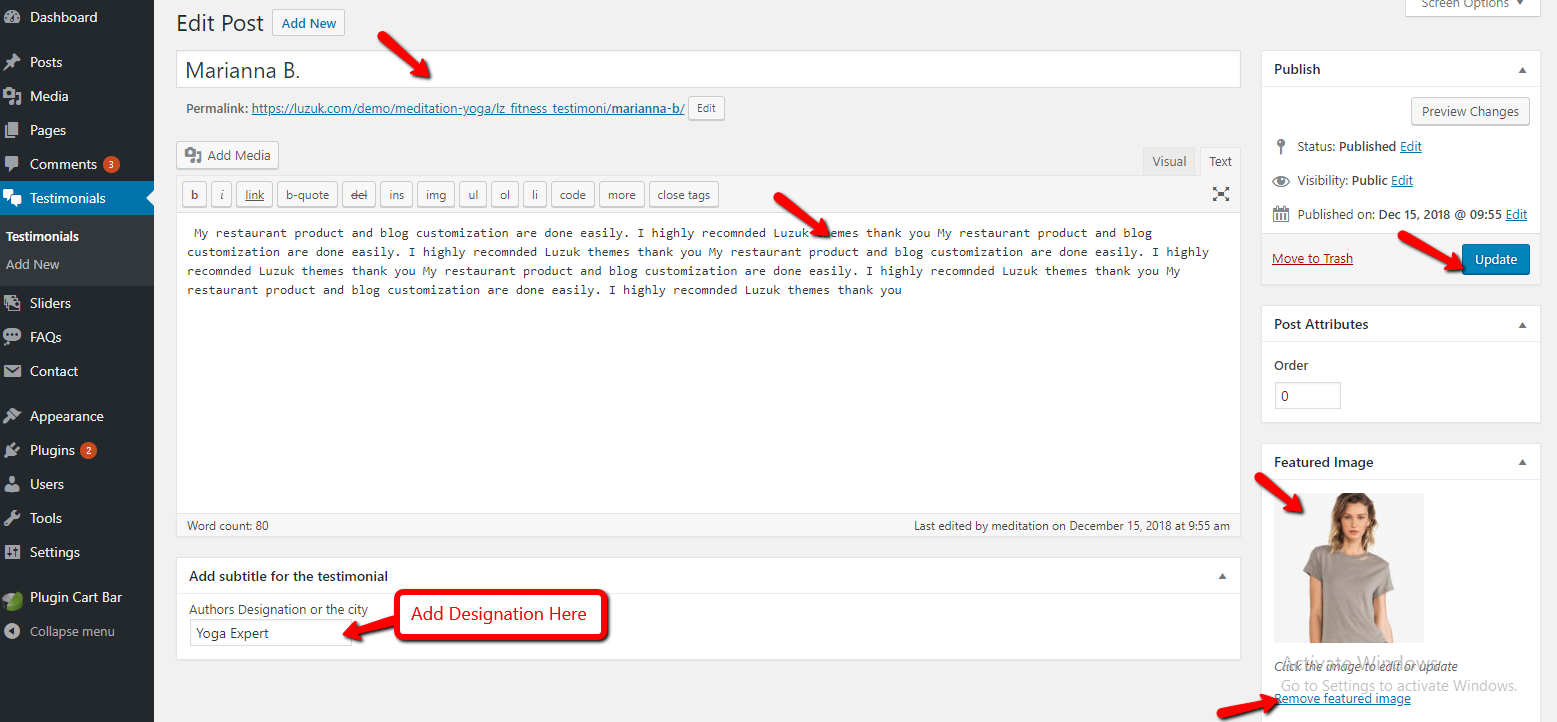Collapse the Publish panel
This screenshot has height=722, width=1557.
click(1522, 70)
